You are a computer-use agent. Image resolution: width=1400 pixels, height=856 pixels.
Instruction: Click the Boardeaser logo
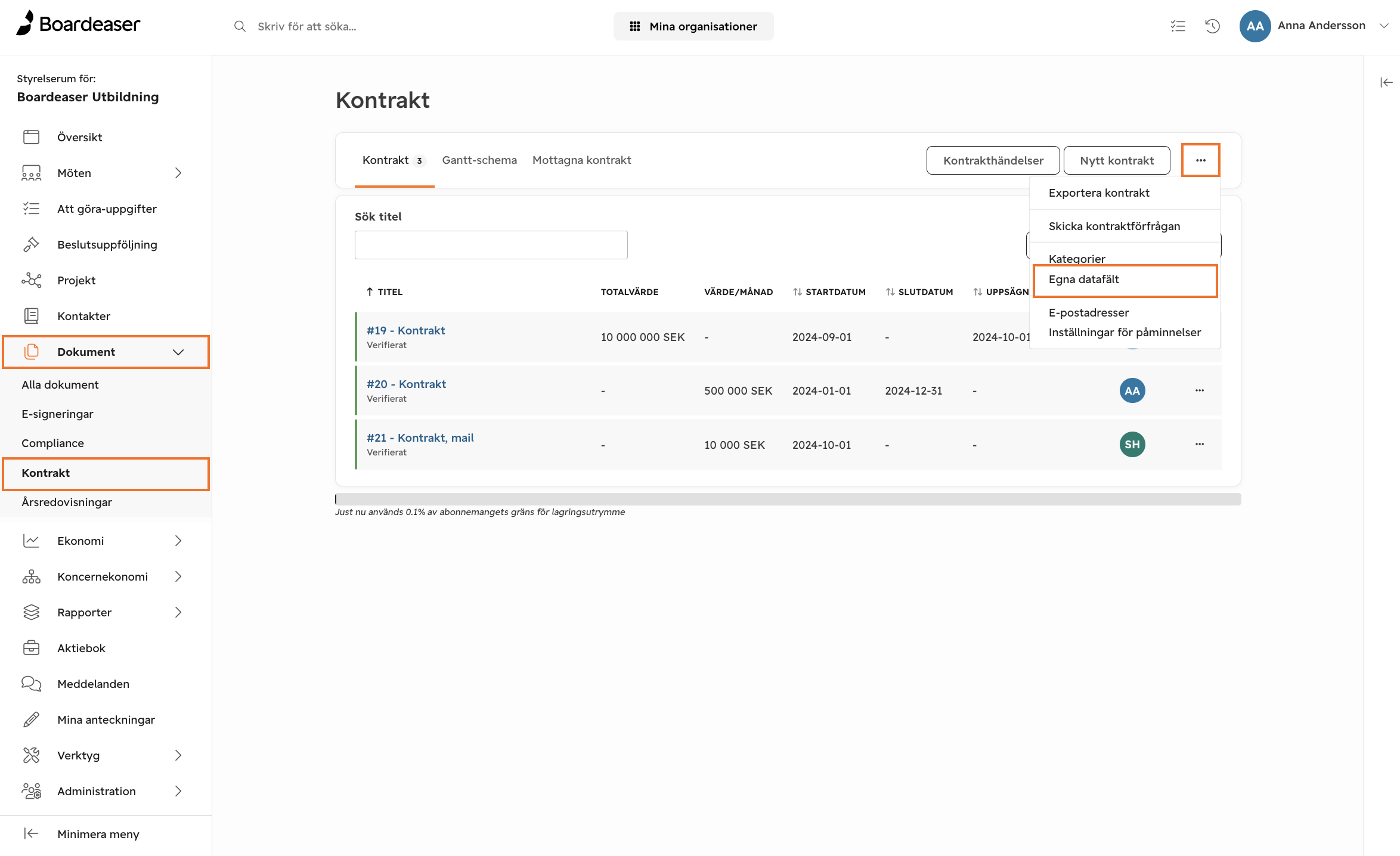coord(78,24)
